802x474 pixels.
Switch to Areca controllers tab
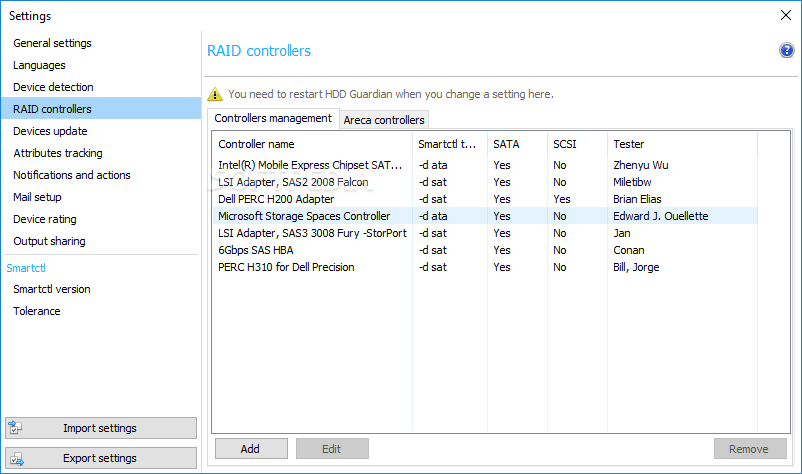click(384, 120)
